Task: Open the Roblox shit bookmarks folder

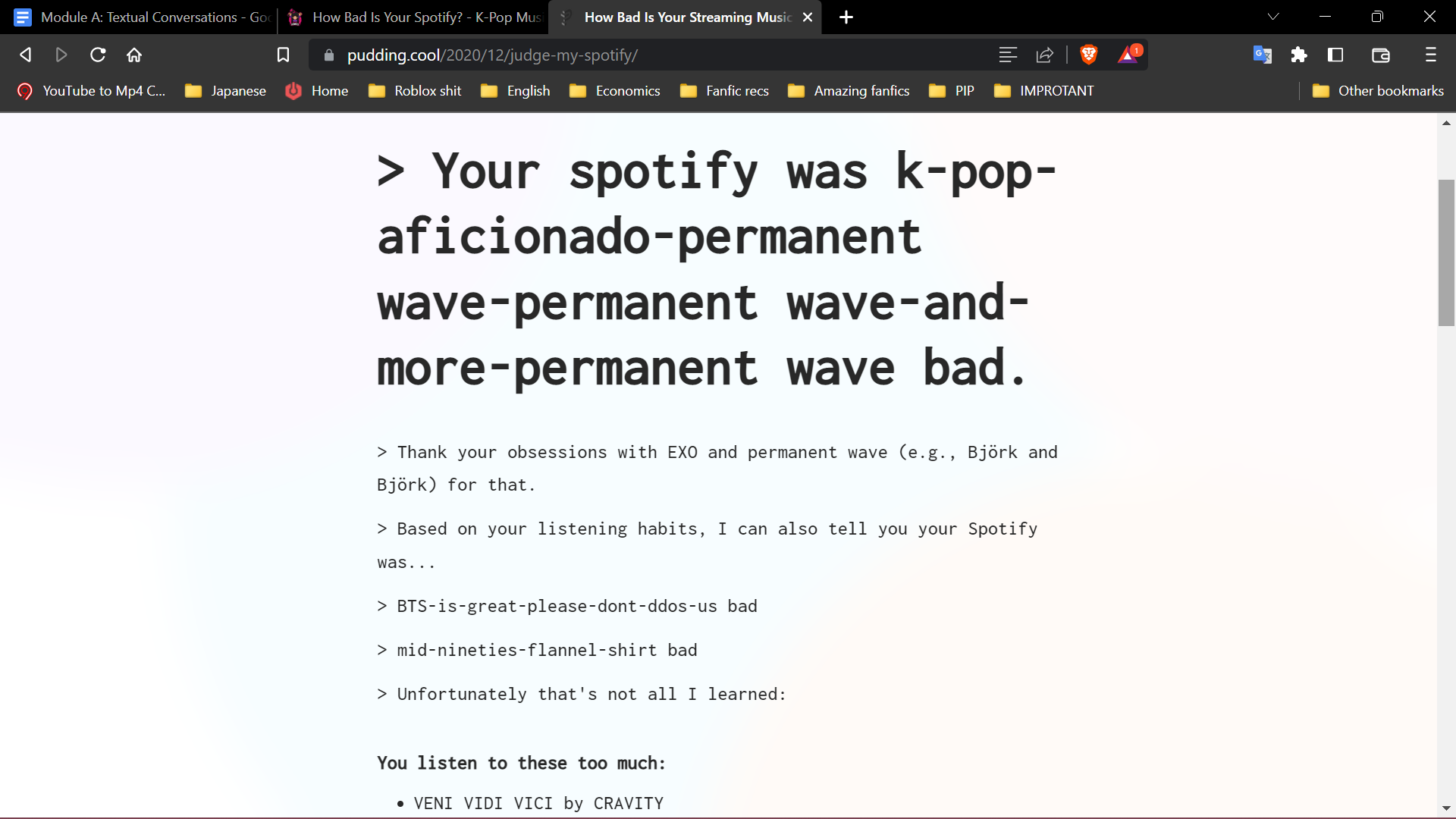Action: pos(415,90)
